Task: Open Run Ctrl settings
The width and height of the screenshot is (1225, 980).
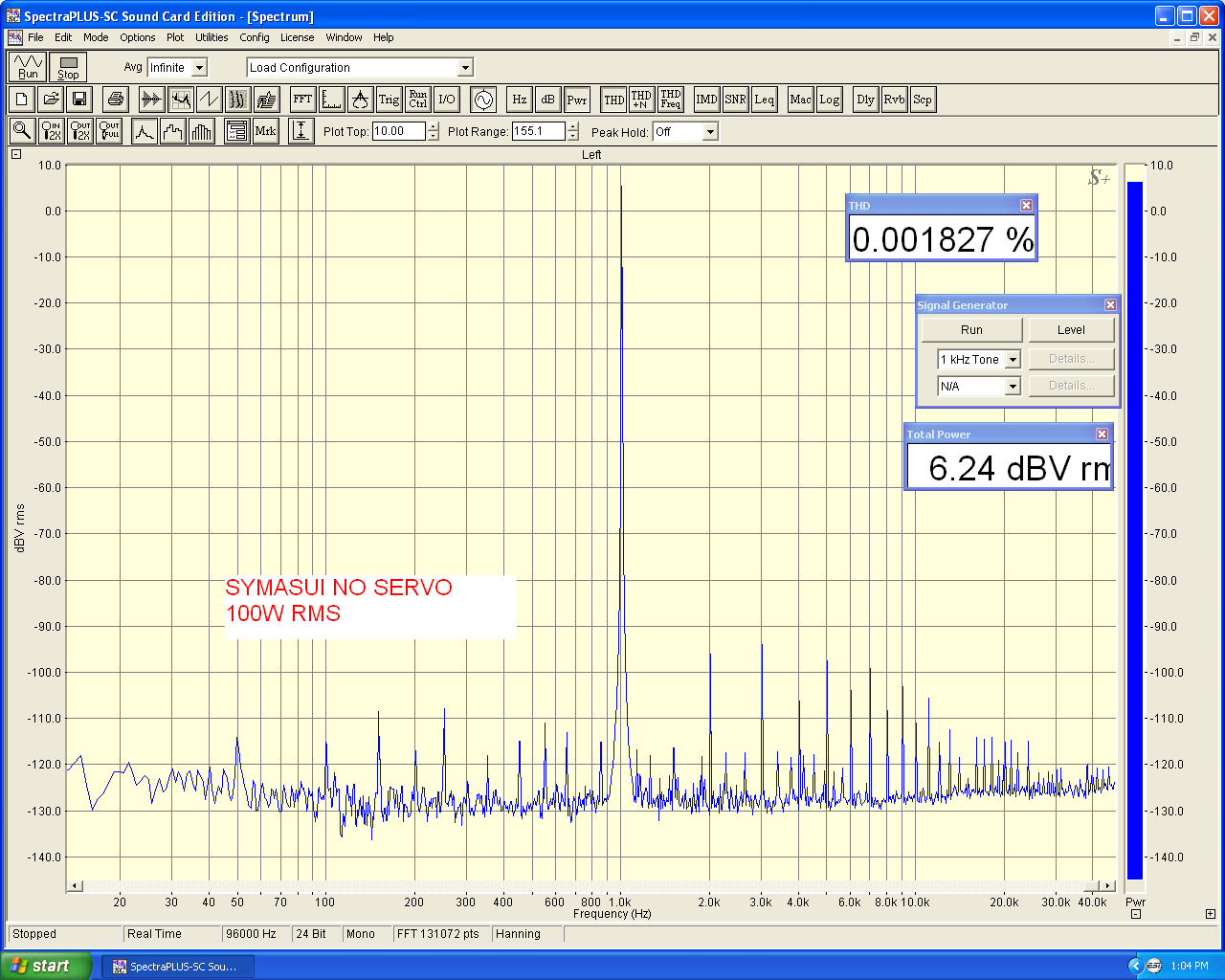Action: tap(417, 99)
